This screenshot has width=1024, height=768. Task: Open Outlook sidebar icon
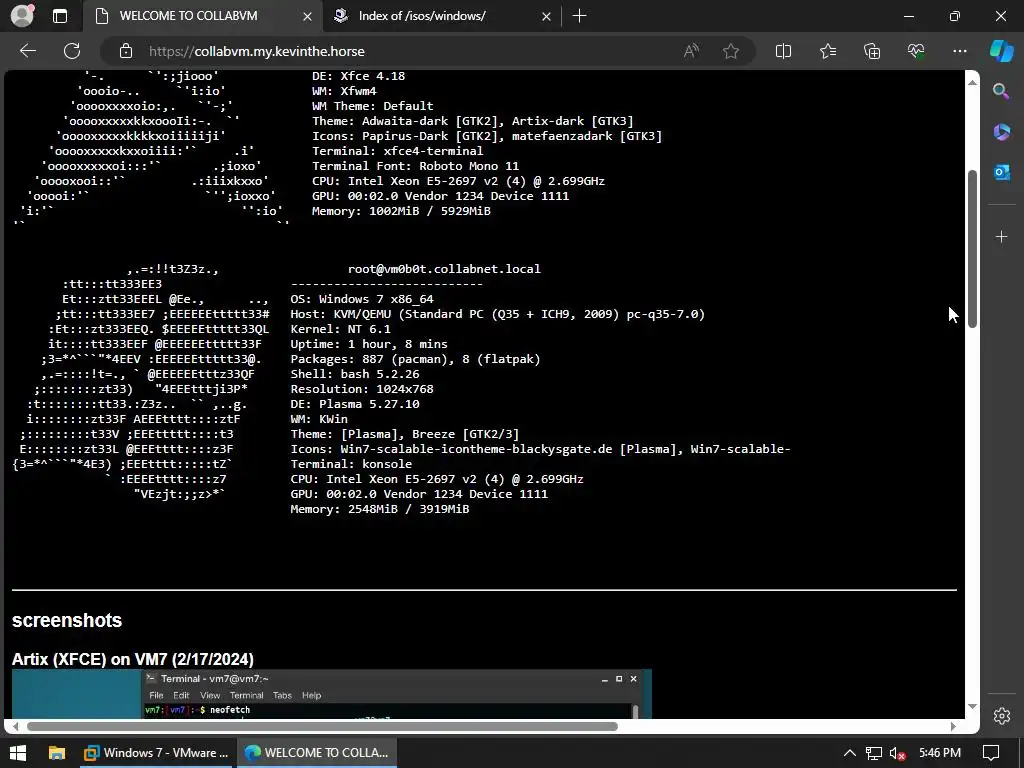coord(1001,172)
